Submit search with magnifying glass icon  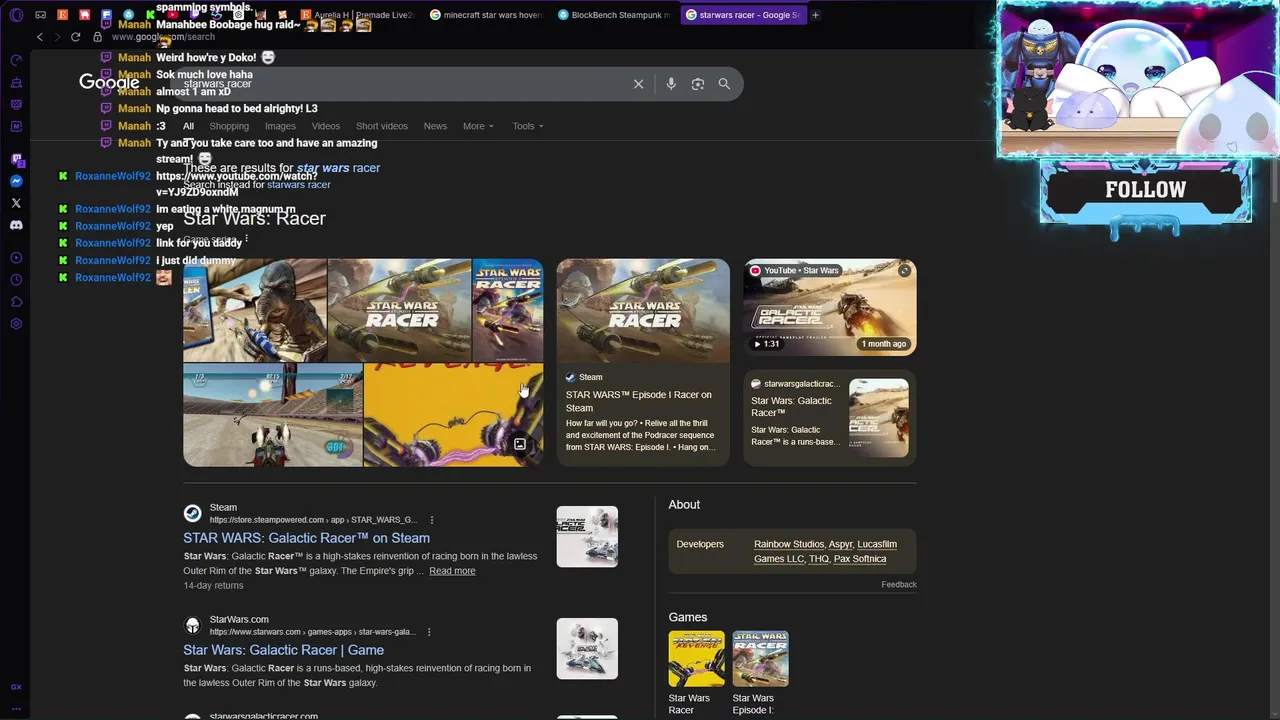pyautogui.click(x=724, y=84)
